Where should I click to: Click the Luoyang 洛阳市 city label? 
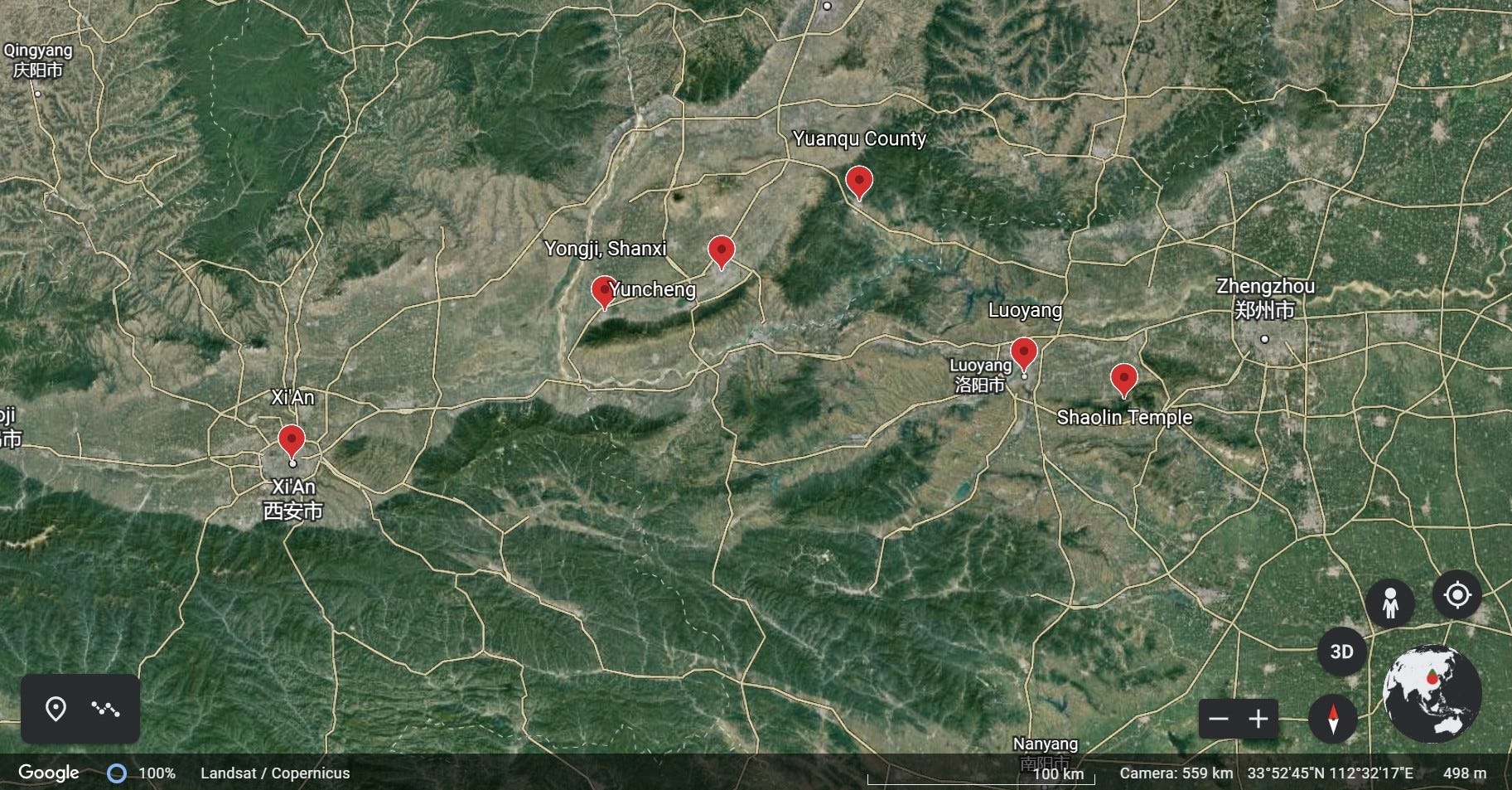[980, 375]
